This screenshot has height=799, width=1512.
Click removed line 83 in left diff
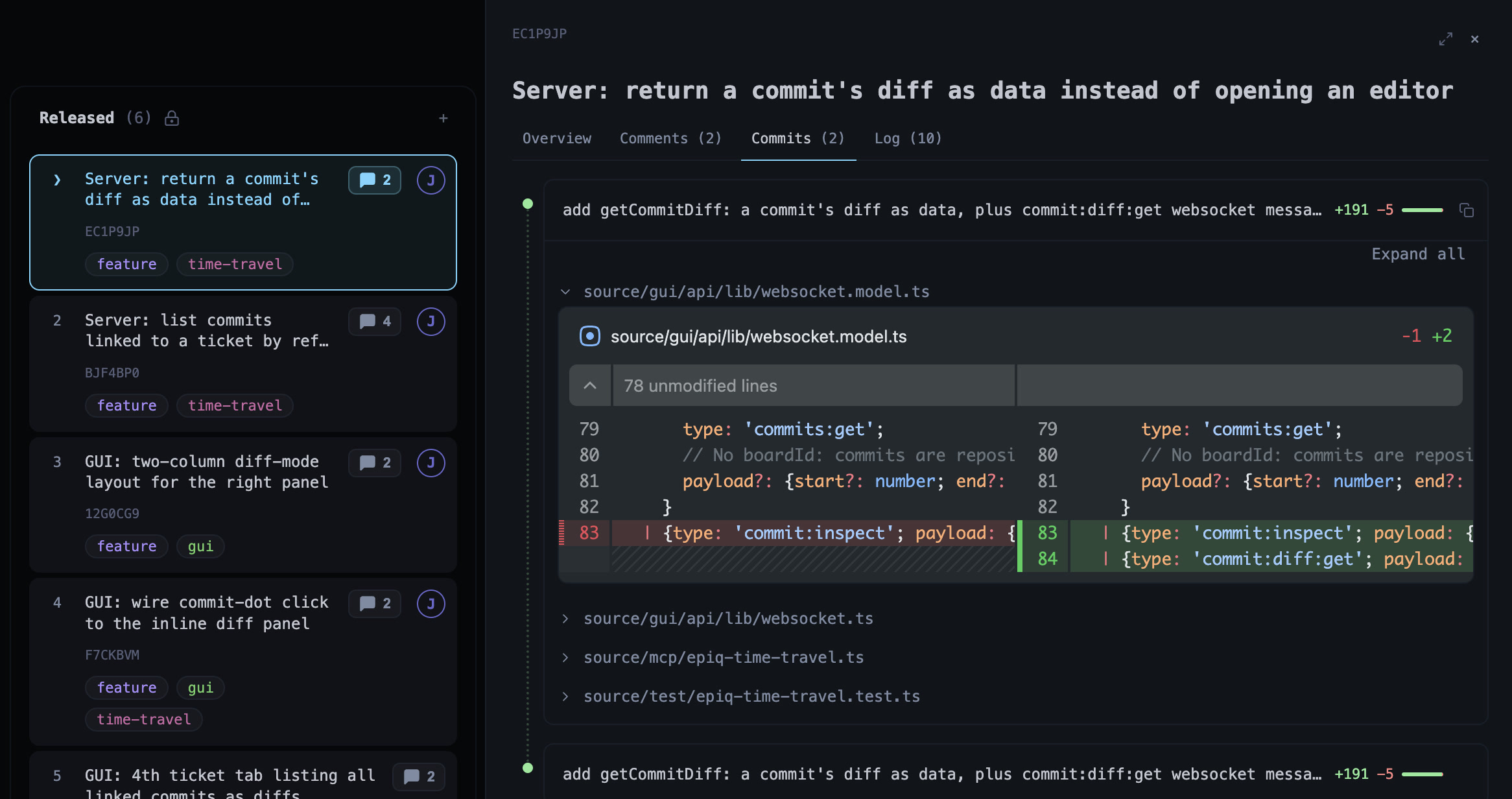point(788,533)
